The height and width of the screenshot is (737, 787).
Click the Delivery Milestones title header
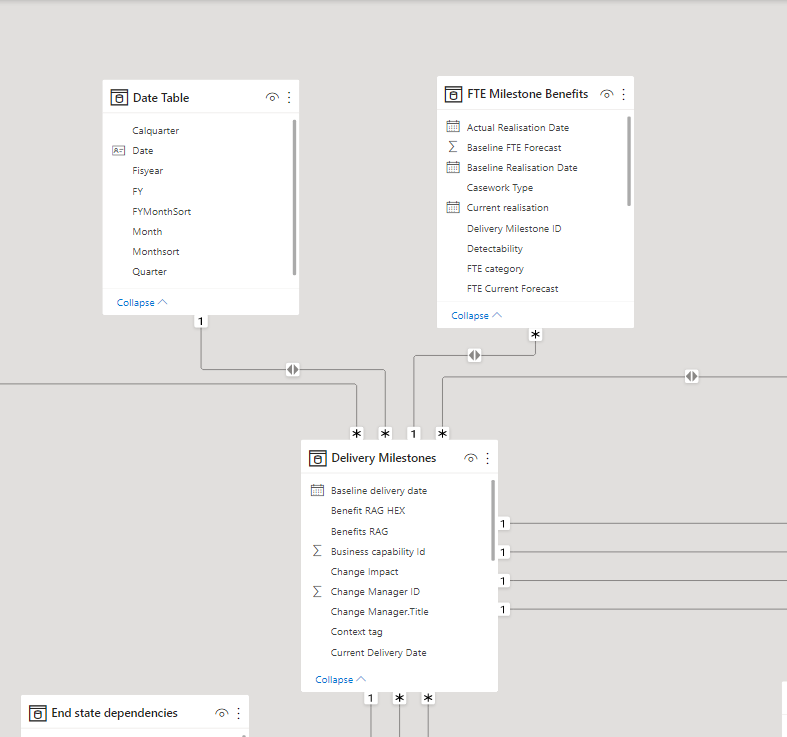click(x=383, y=458)
